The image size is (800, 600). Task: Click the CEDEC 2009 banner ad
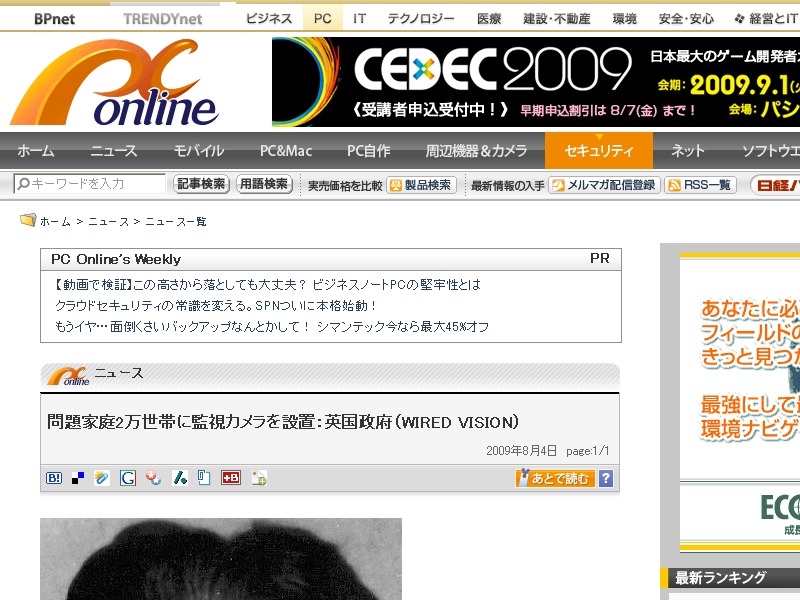pos(536,82)
